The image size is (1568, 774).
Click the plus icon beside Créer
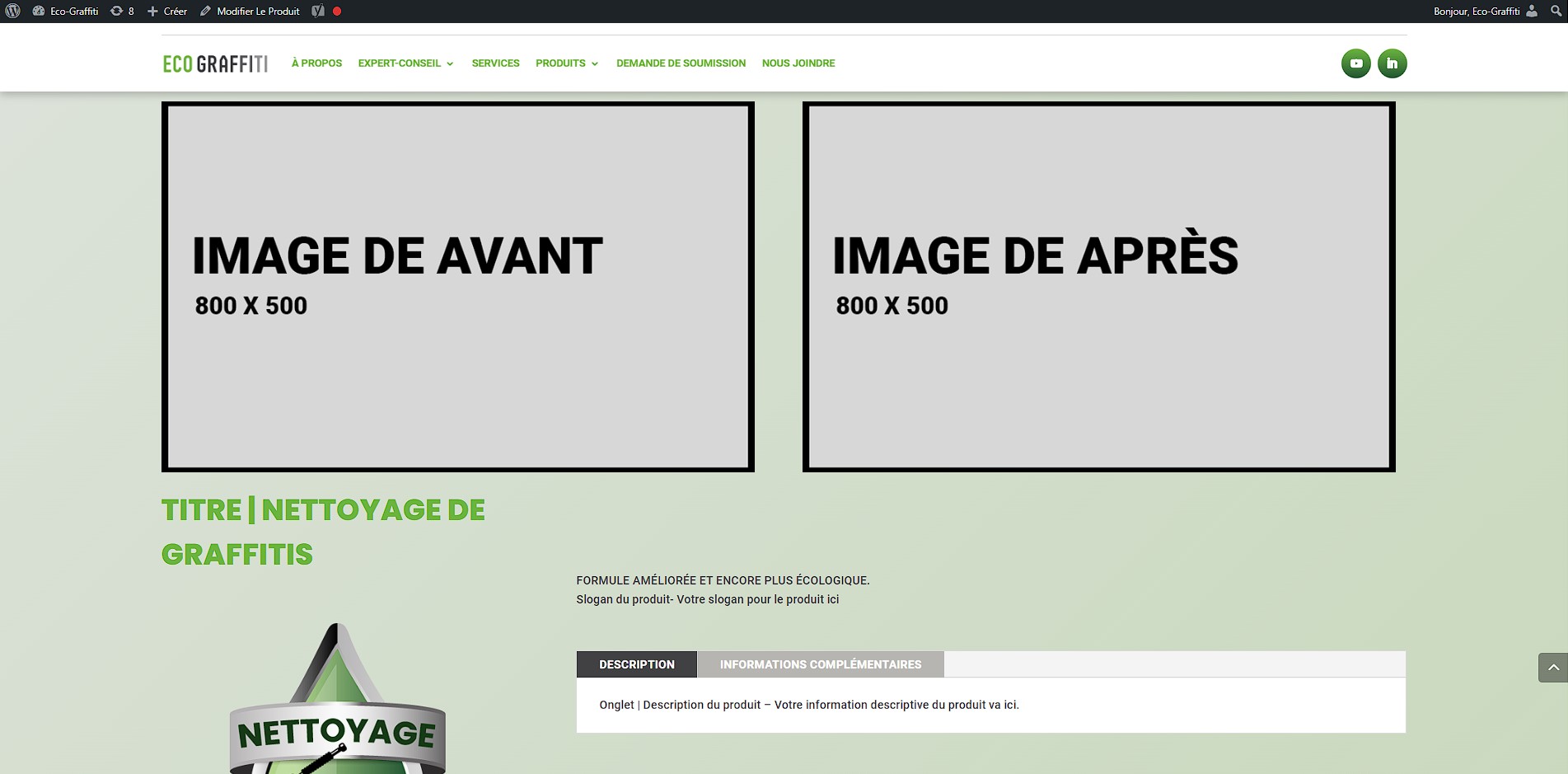click(152, 12)
